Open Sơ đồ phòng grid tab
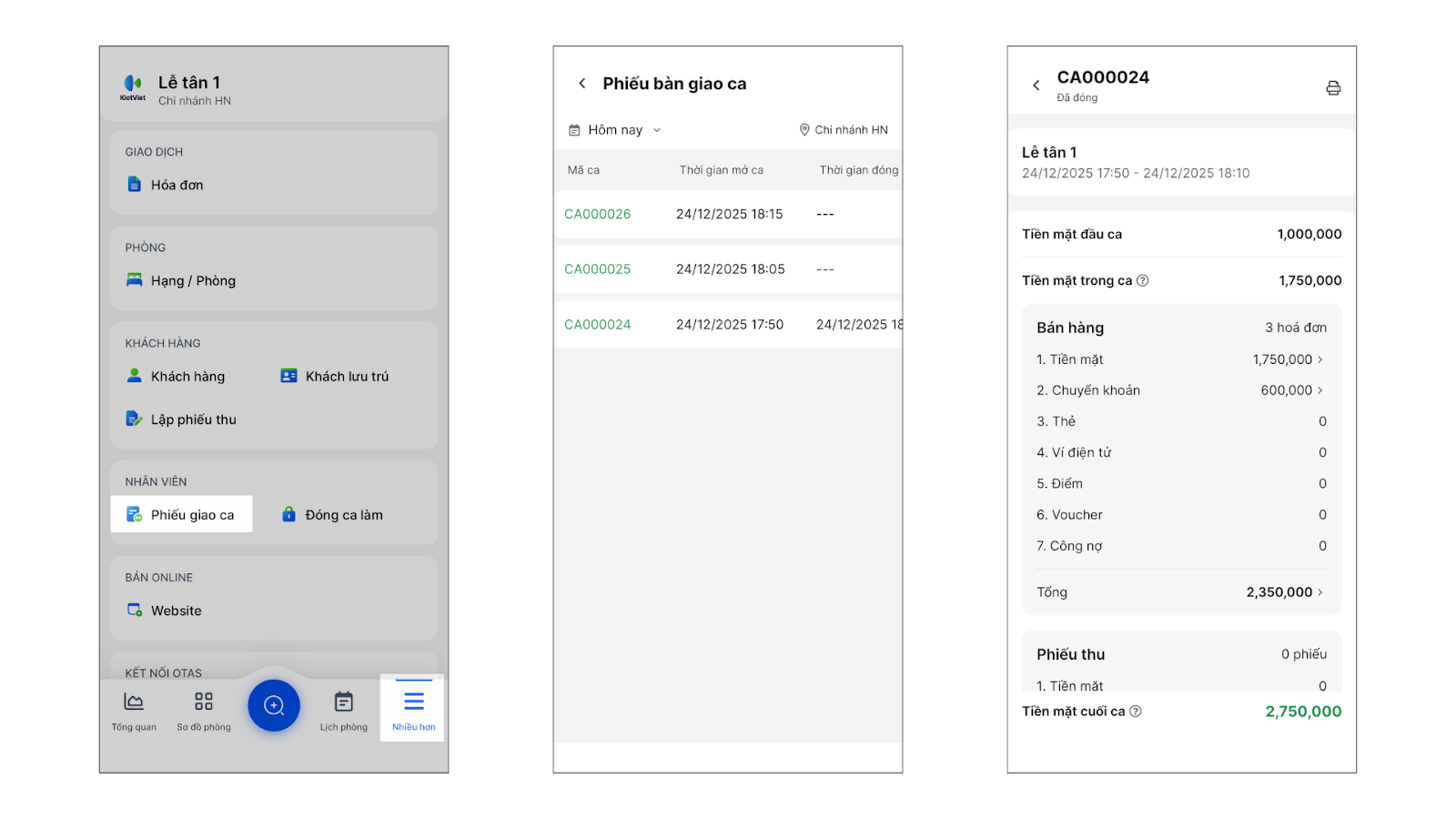Screen dimensions: 1456x819 [204, 711]
